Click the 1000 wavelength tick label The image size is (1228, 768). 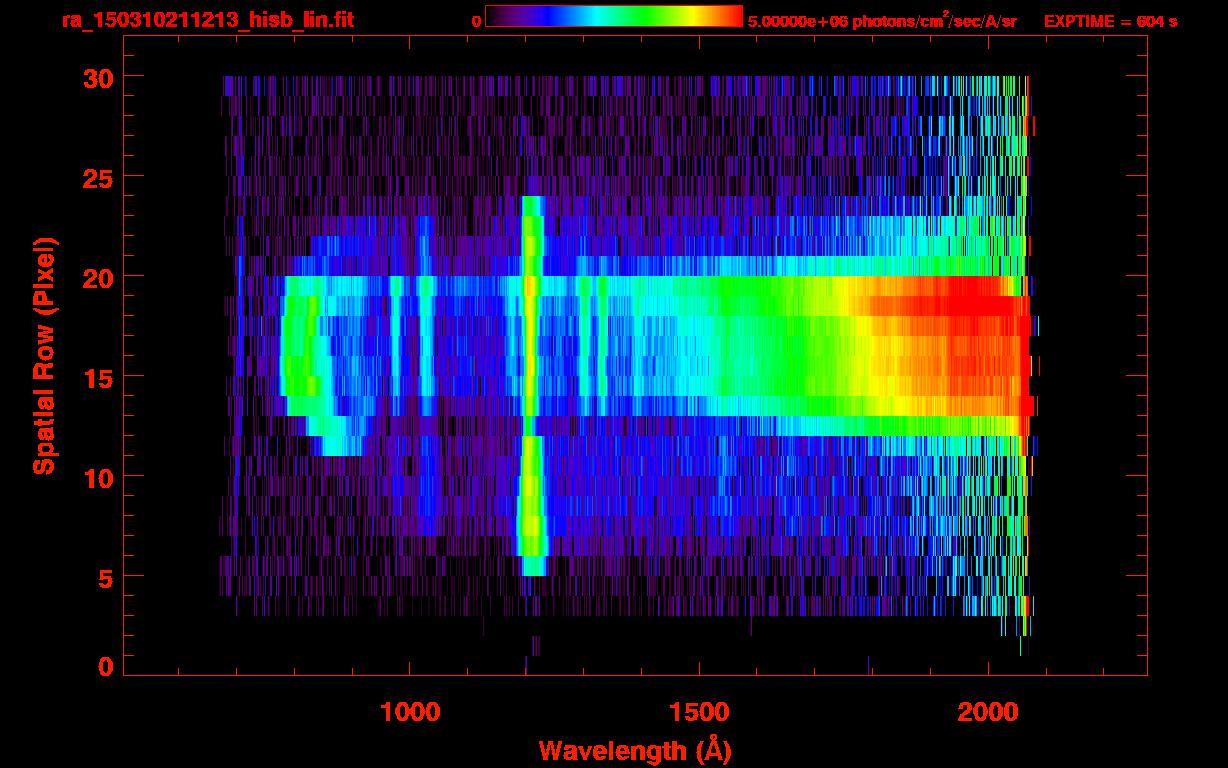[410, 711]
